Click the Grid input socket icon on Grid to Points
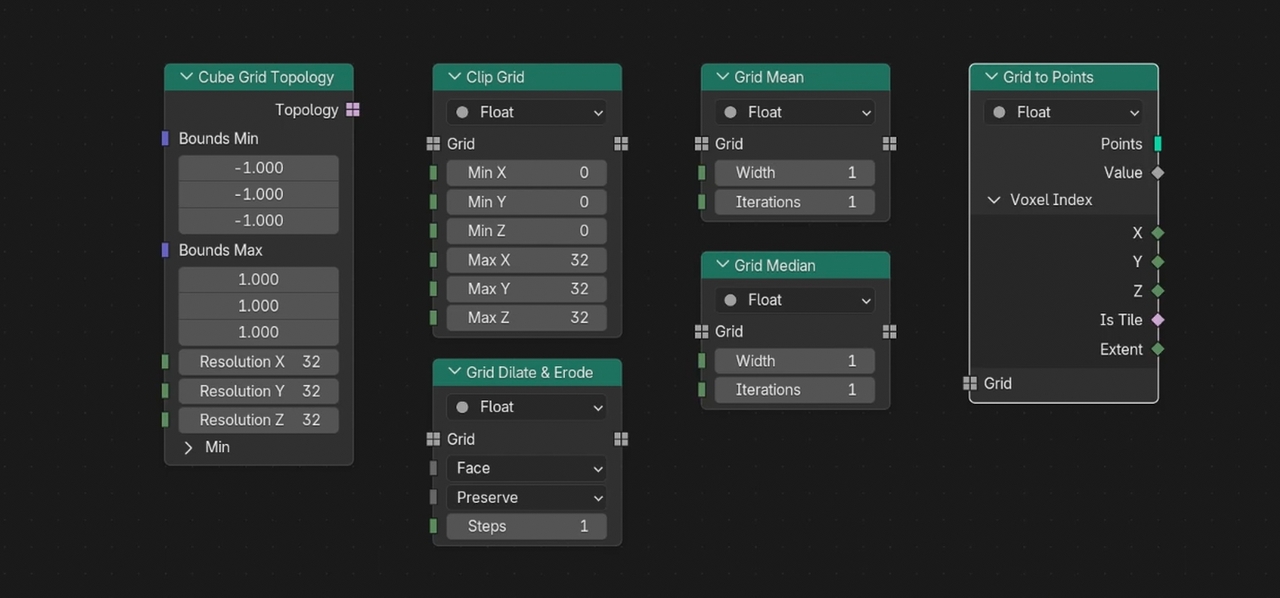 click(x=970, y=383)
